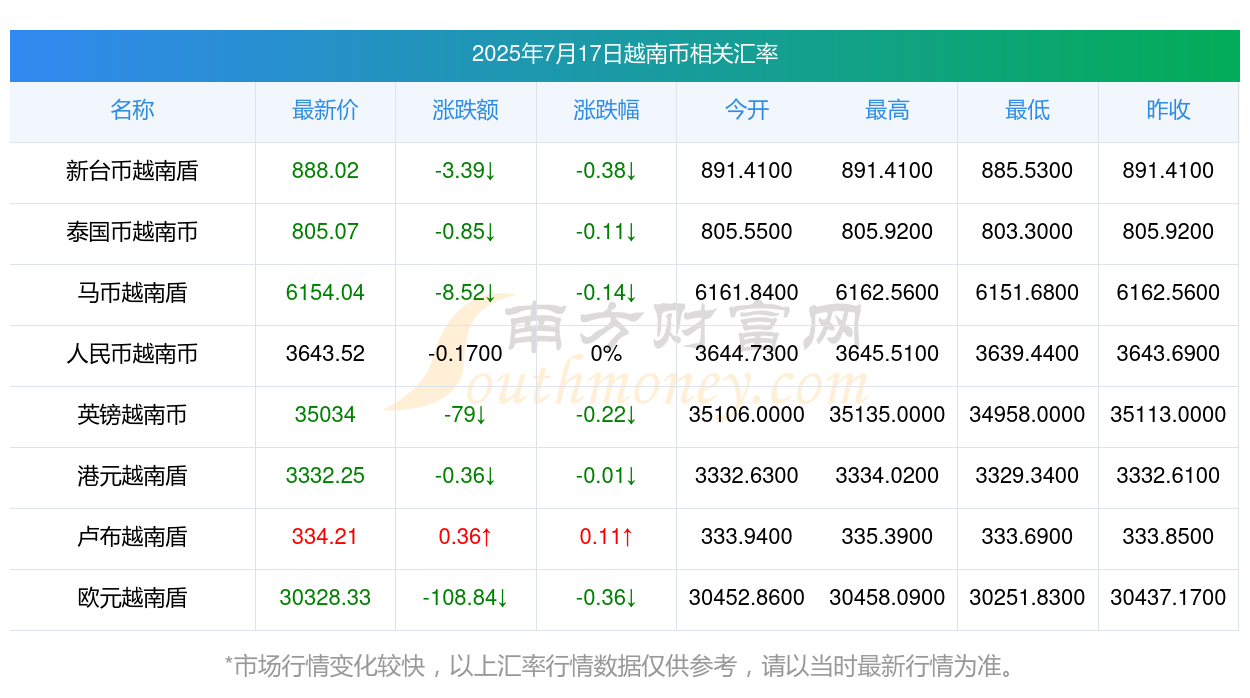Click the 人民币越南币 row name
The width and height of the screenshot is (1250, 698).
[x=132, y=354]
